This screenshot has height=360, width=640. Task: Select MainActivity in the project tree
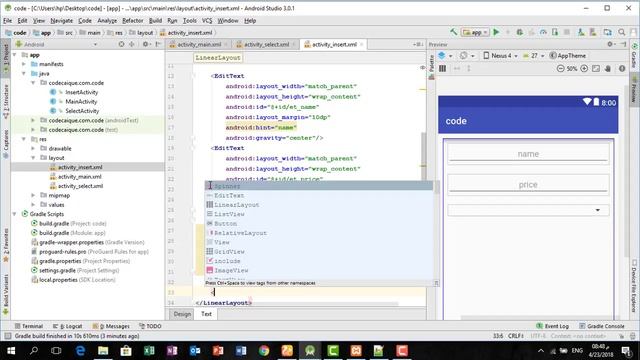81,102
